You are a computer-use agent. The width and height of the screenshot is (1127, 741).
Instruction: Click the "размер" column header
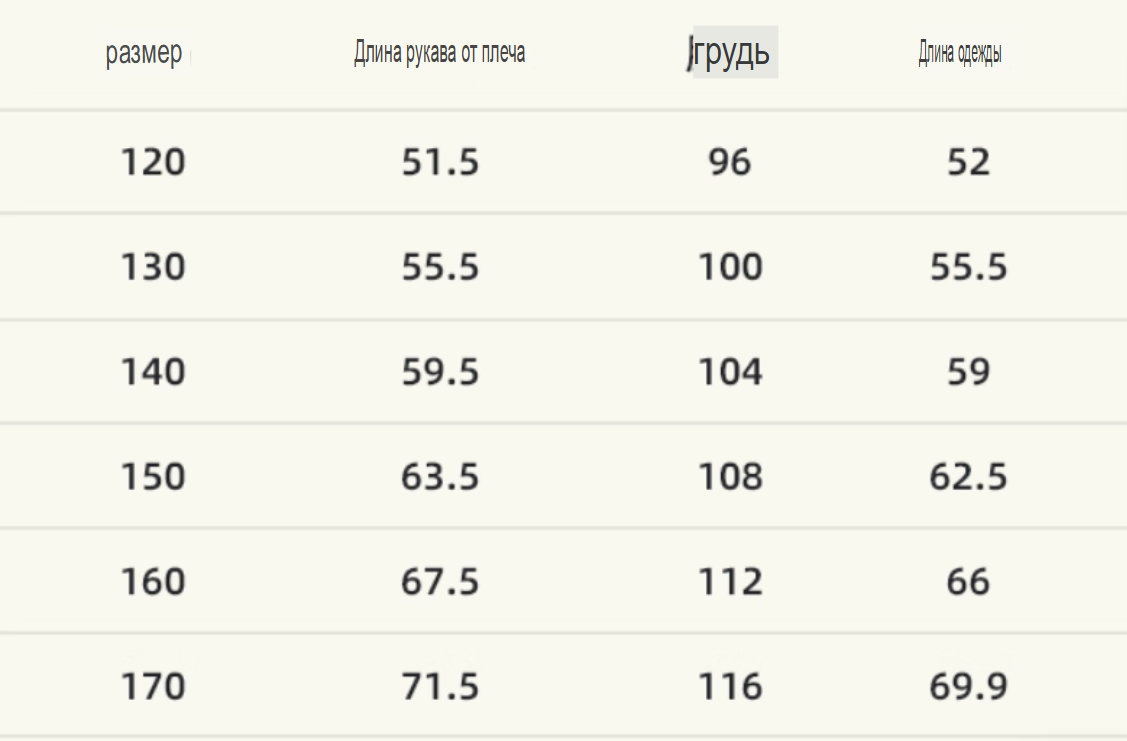[x=144, y=53]
